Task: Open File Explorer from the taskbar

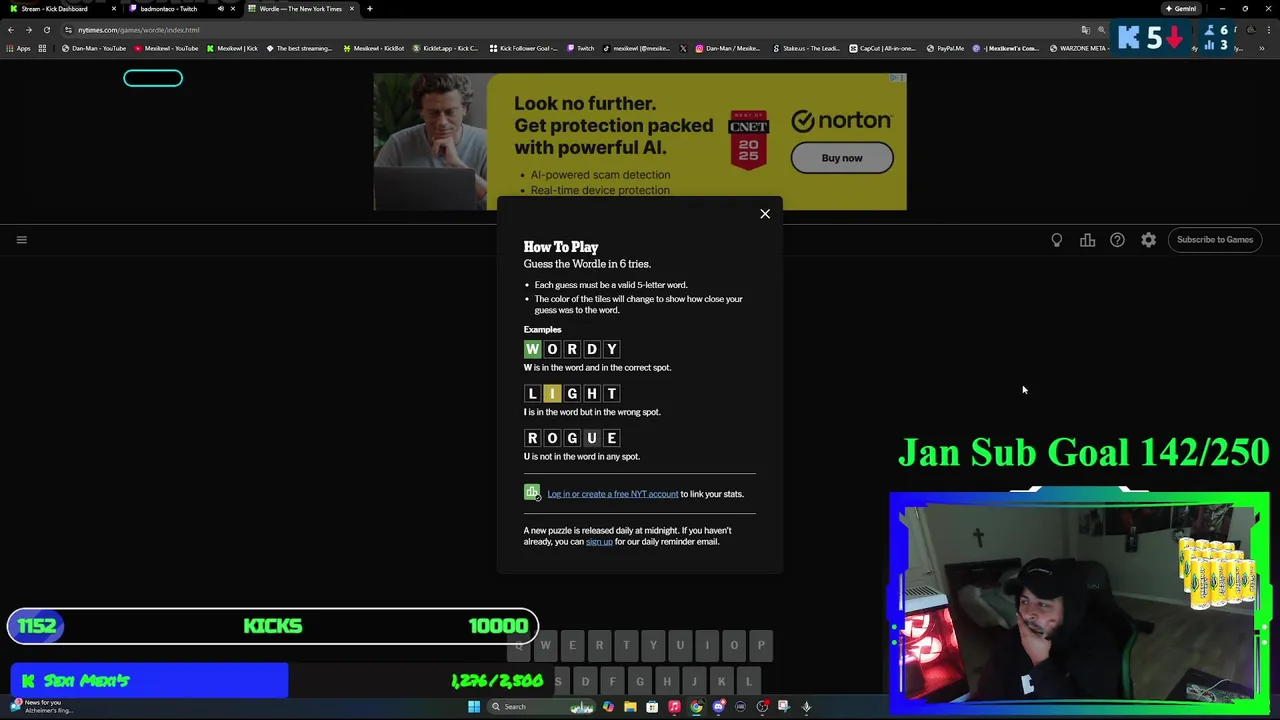Action: coord(630,707)
